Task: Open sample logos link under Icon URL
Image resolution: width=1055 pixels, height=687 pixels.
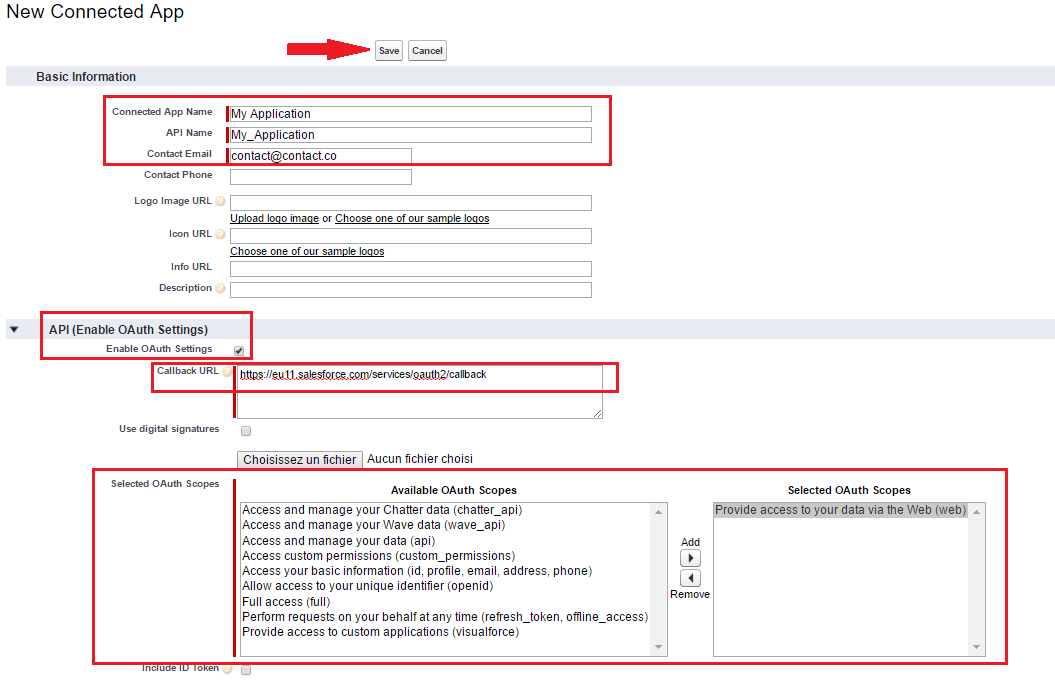Action: pyautogui.click(x=307, y=251)
